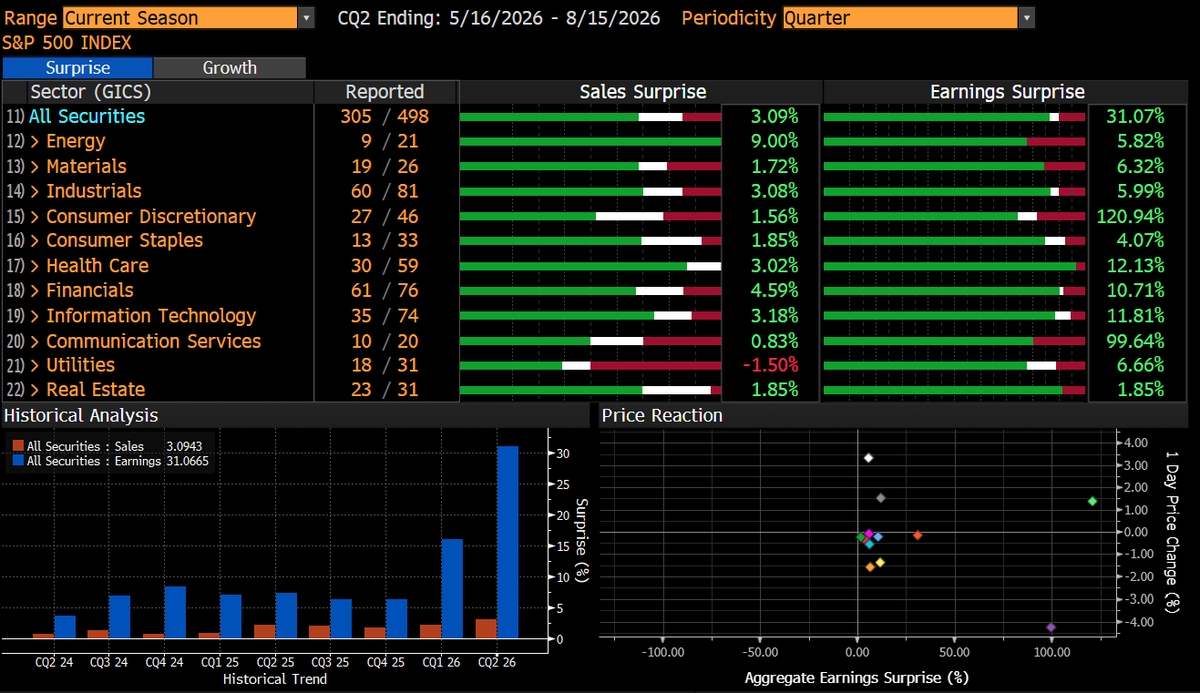Screen dimensions: 1200x693
Task: Click the 120.94% earnings surprise value
Action: 1128,217
